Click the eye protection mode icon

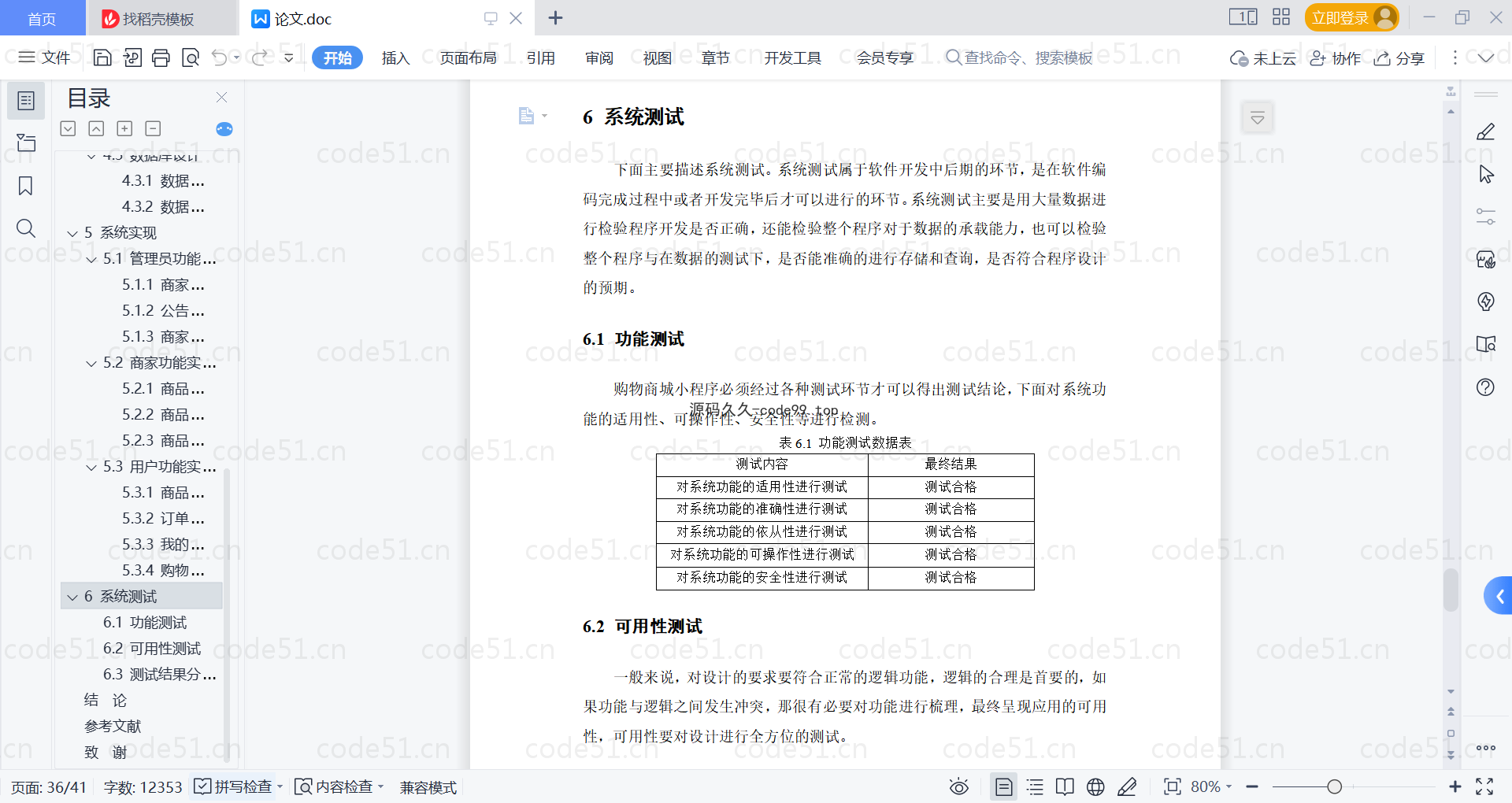[x=959, y=786]
